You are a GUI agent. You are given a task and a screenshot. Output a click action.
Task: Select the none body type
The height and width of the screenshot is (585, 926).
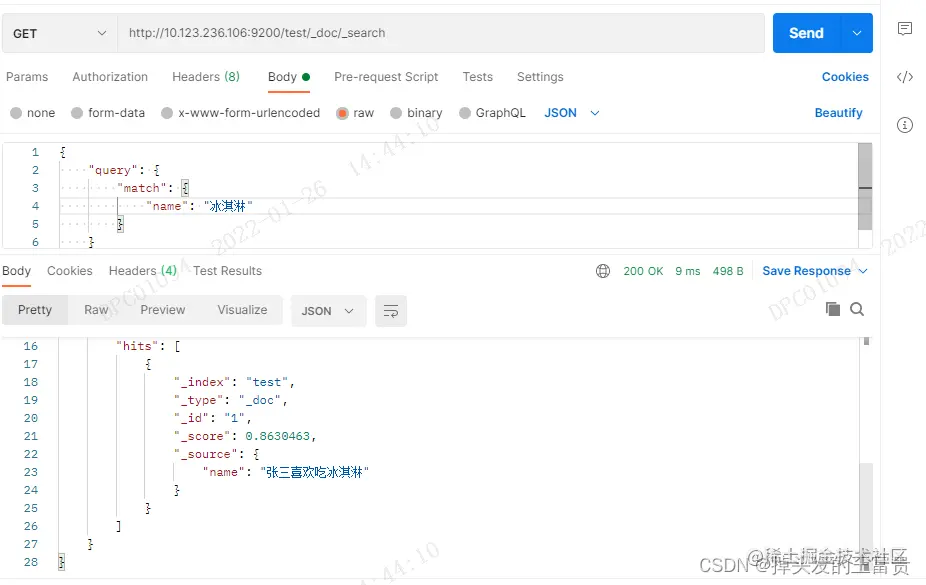[32, 113]
